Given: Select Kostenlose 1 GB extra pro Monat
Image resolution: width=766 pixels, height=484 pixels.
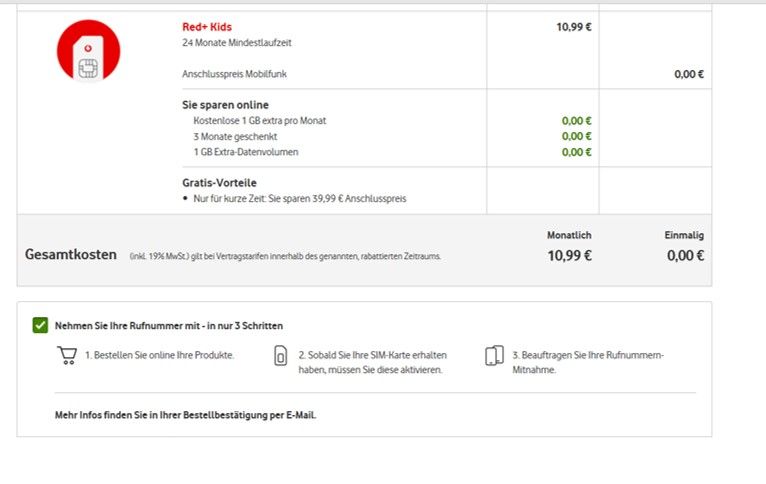Looking at the screenshot, I should (x=260, y=120).
